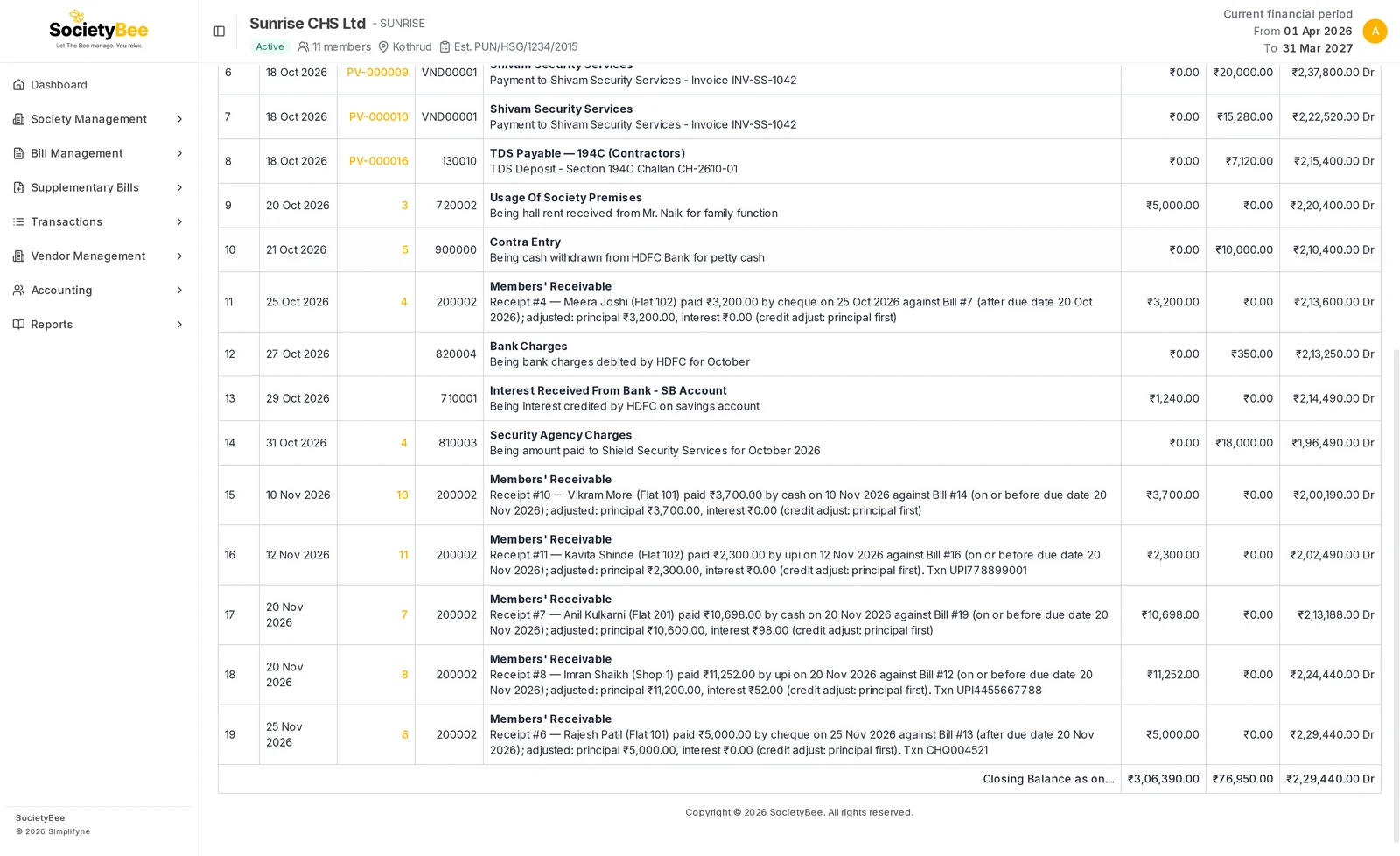Expand Transactions chevron
Screen dimensions: 1400x856
click(x=179, y=221)
